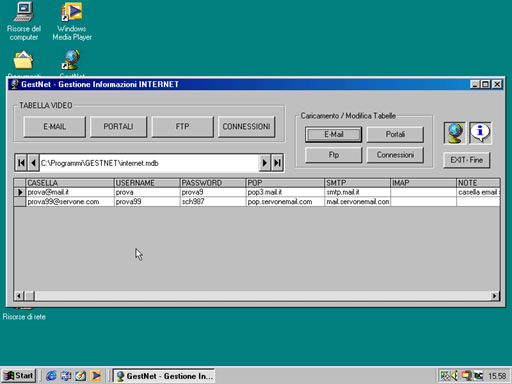The image size is (512, 384).
Task: Open Ftp table editing
Action: pyautogui.click(x=333, y=155)
